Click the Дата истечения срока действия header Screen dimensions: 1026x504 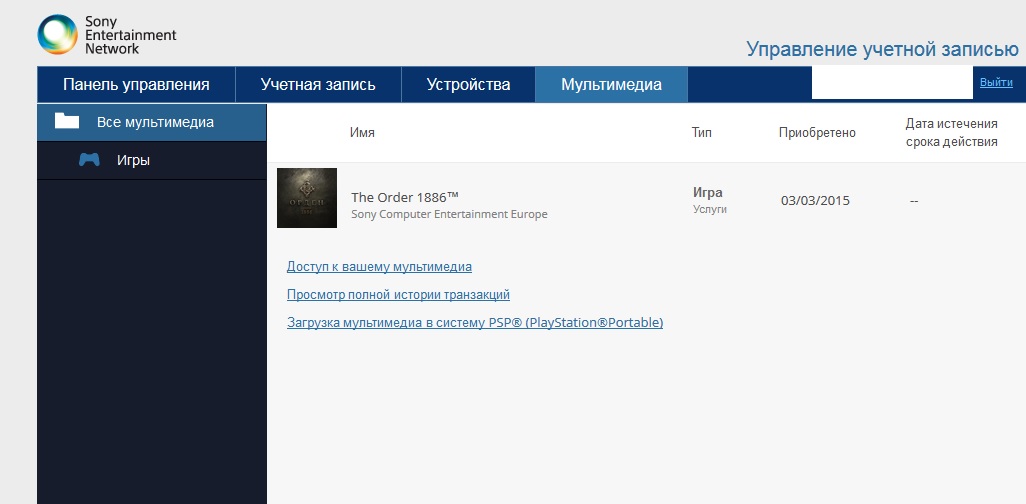[x=951, y=133]
